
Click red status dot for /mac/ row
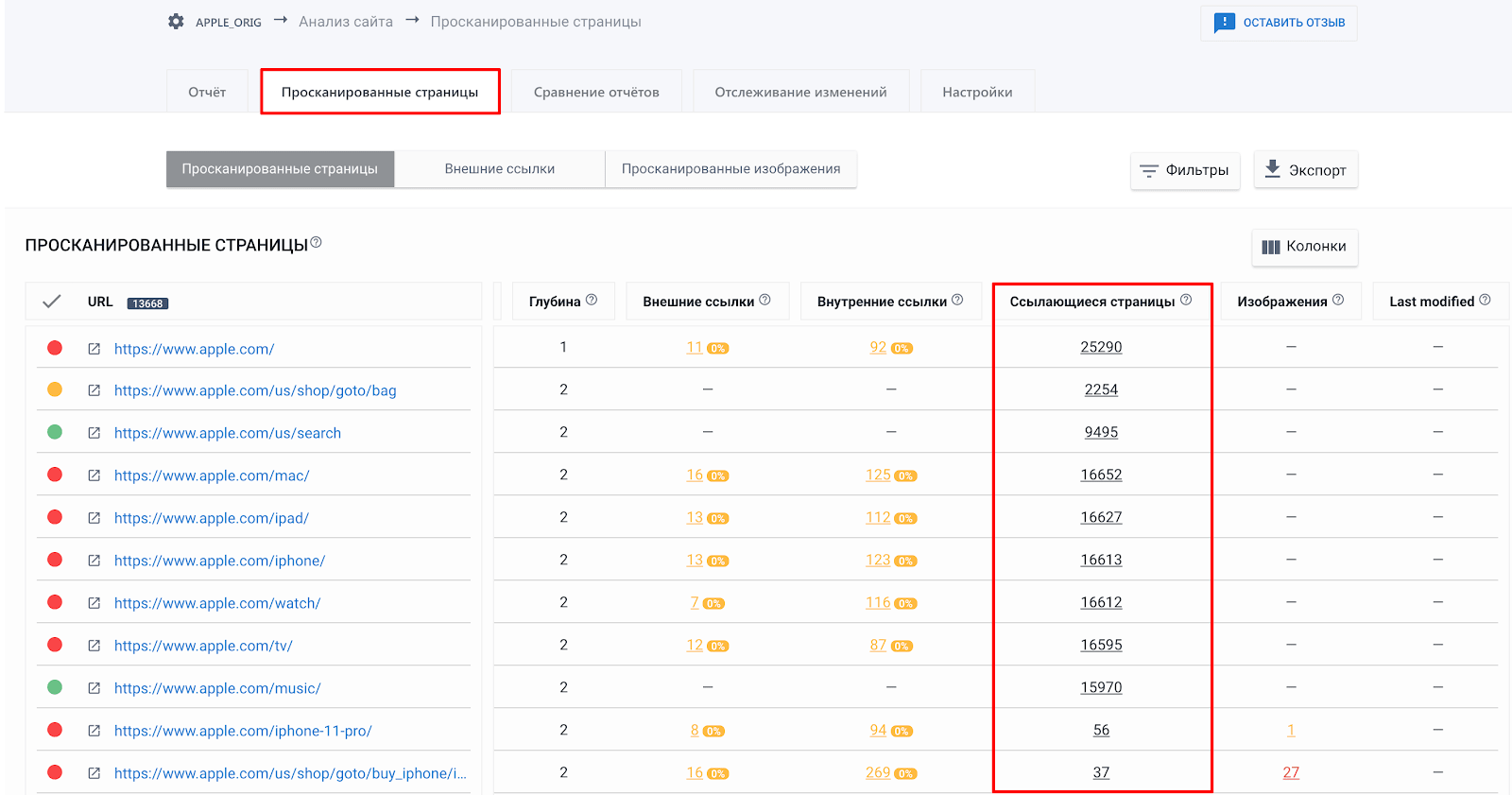pyautogui.click(x=55, y=475)
